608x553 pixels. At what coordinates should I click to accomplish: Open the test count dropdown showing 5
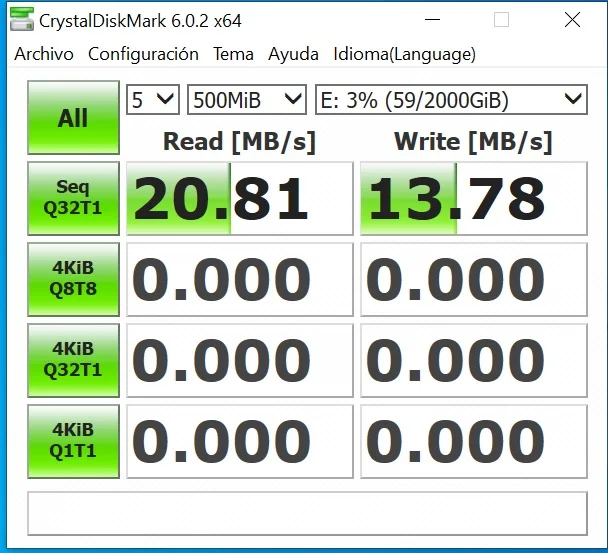153,100
